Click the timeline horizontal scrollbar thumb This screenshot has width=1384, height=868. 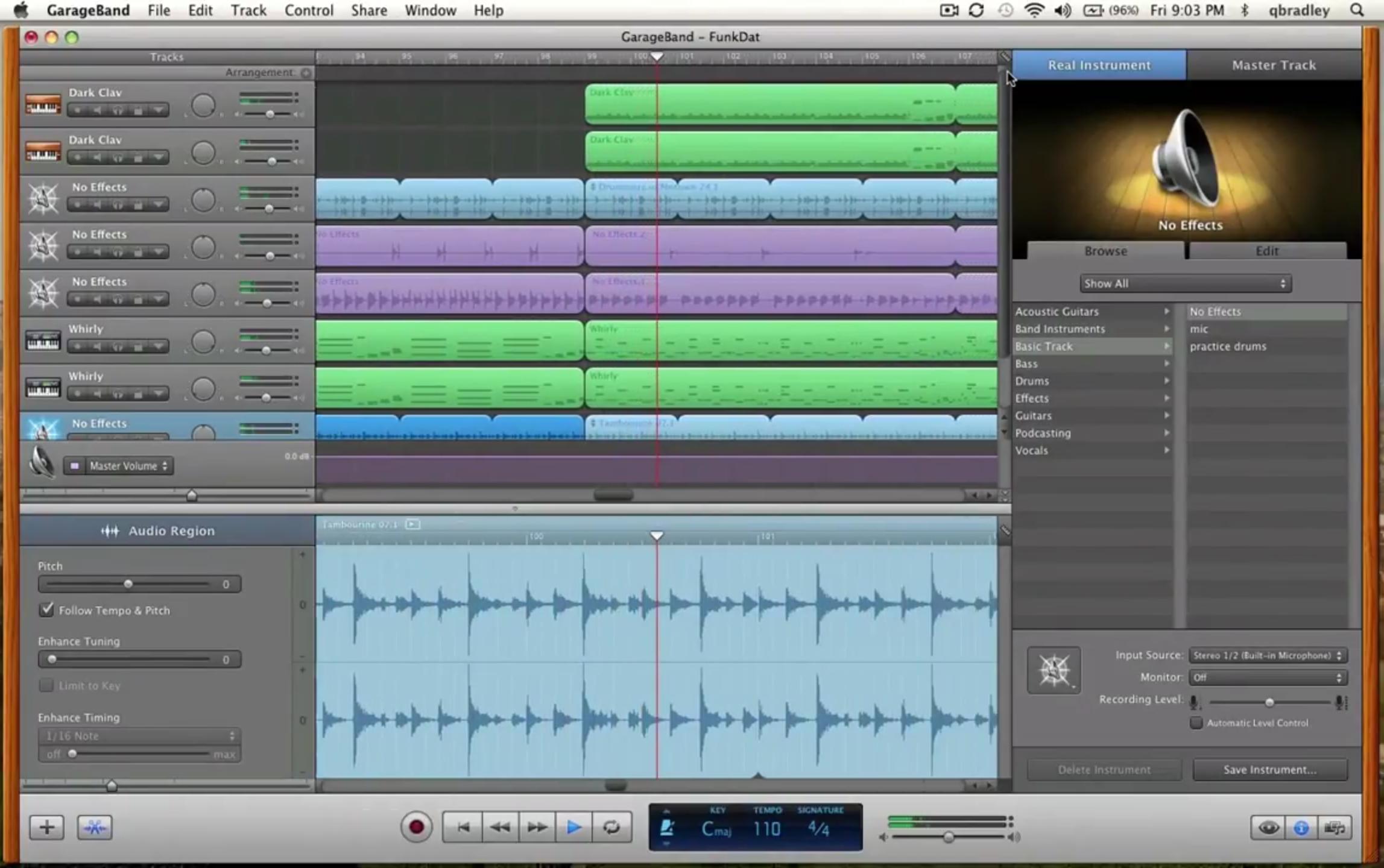[613, 495]
